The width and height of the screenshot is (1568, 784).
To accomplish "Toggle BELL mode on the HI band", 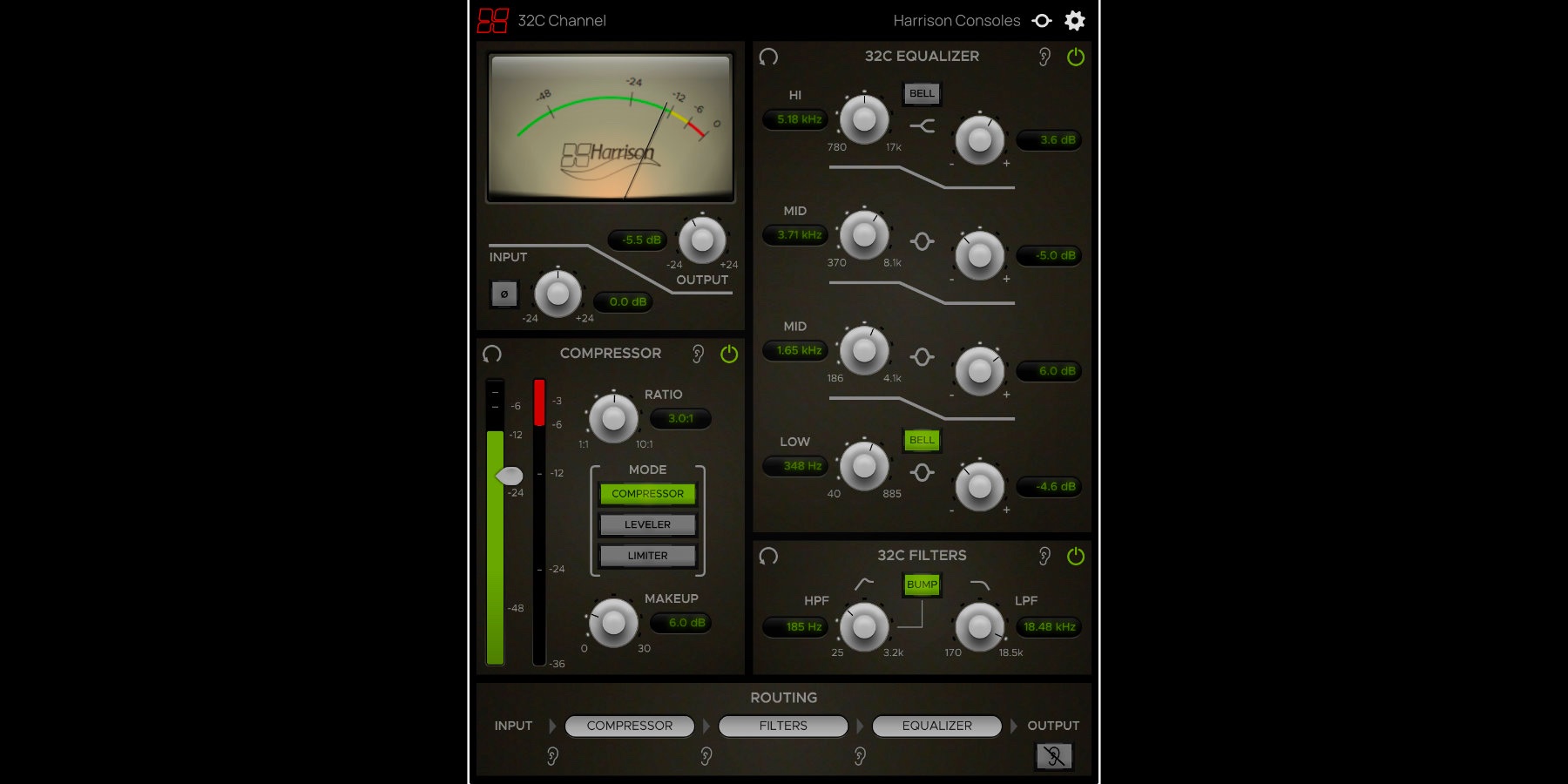I will pos(921,94).
